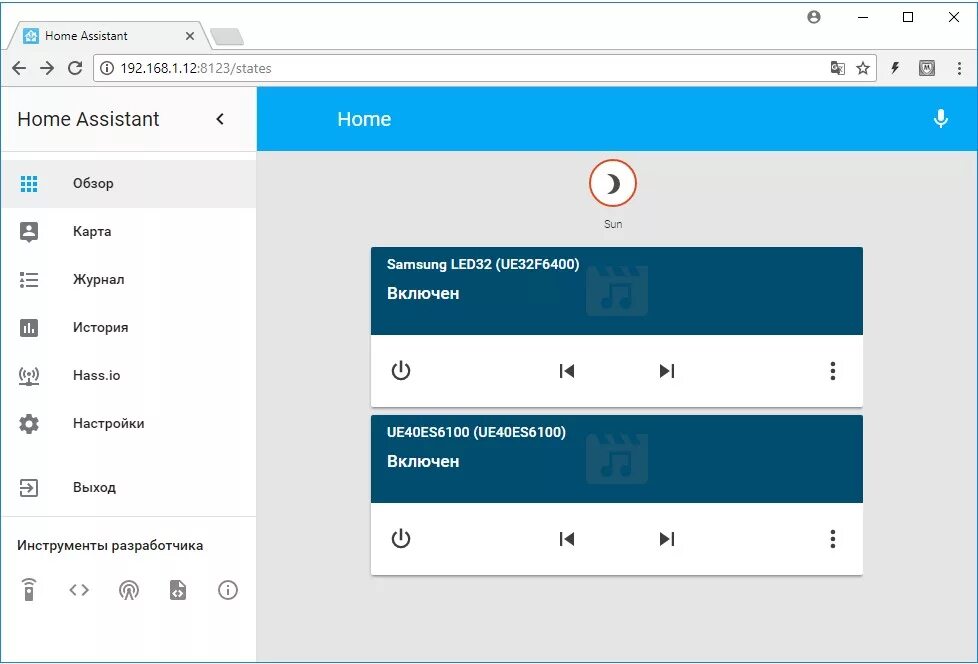Click Samsung LED32 (UE32F6400) card title

tap(483, 264)
